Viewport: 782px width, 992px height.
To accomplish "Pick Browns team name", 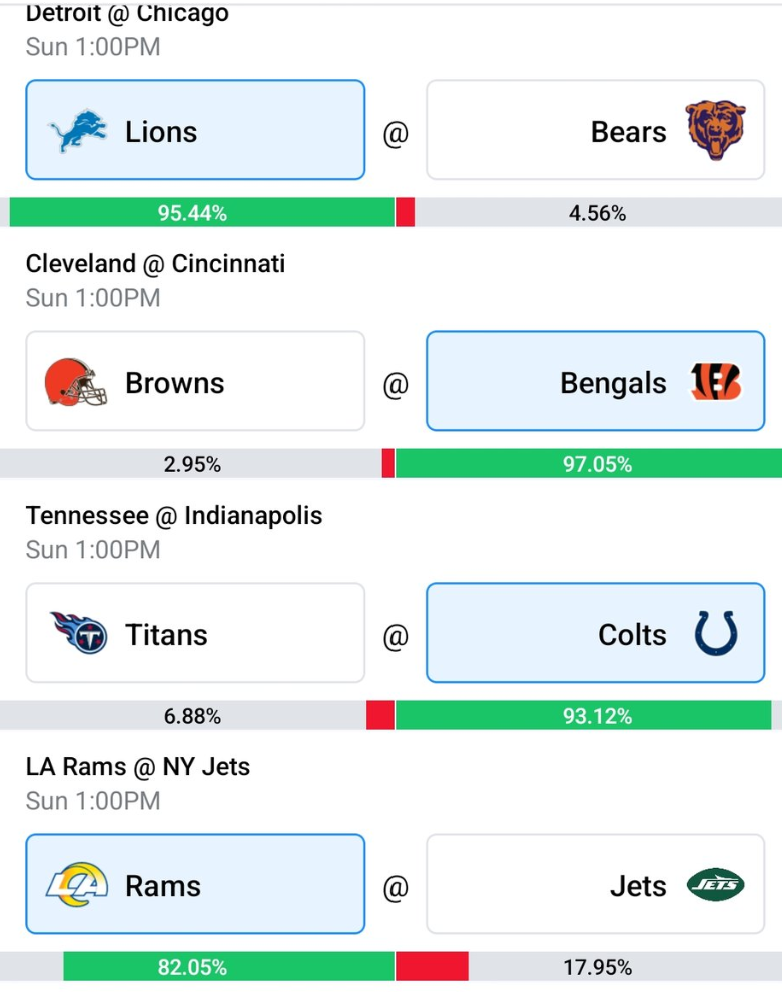I will (x=175, y=383).
